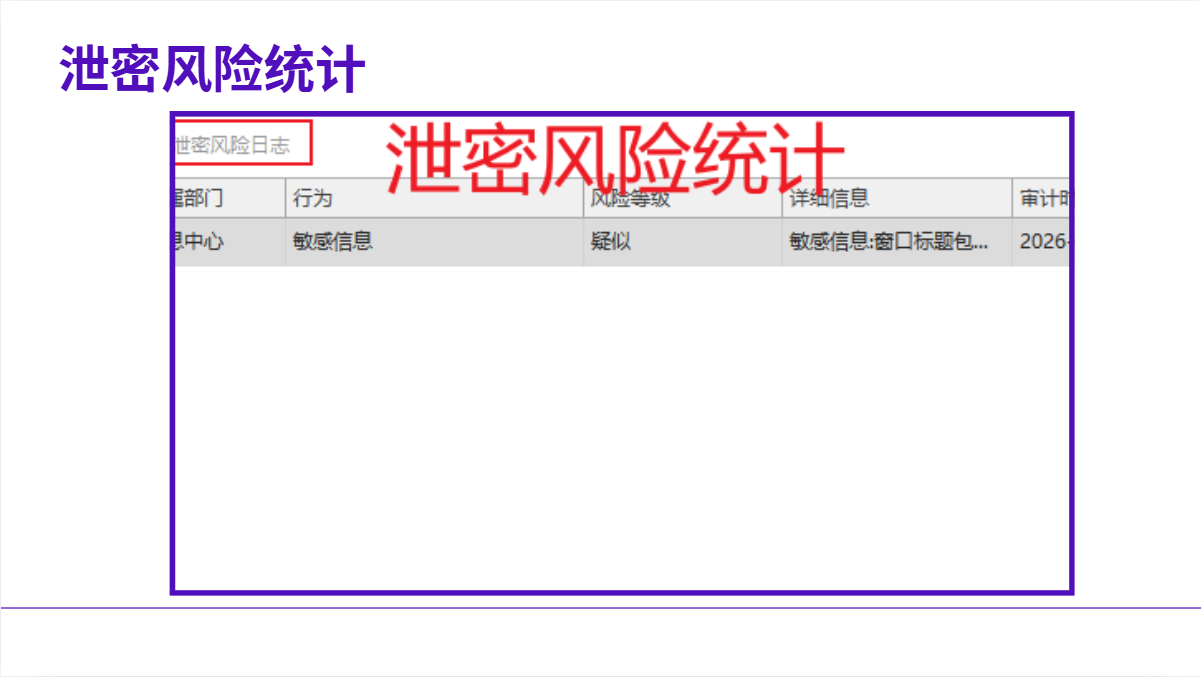Click the purple slide title 泄密风险统计
The image size is (1201, 677).
click(x=212, y=69)
